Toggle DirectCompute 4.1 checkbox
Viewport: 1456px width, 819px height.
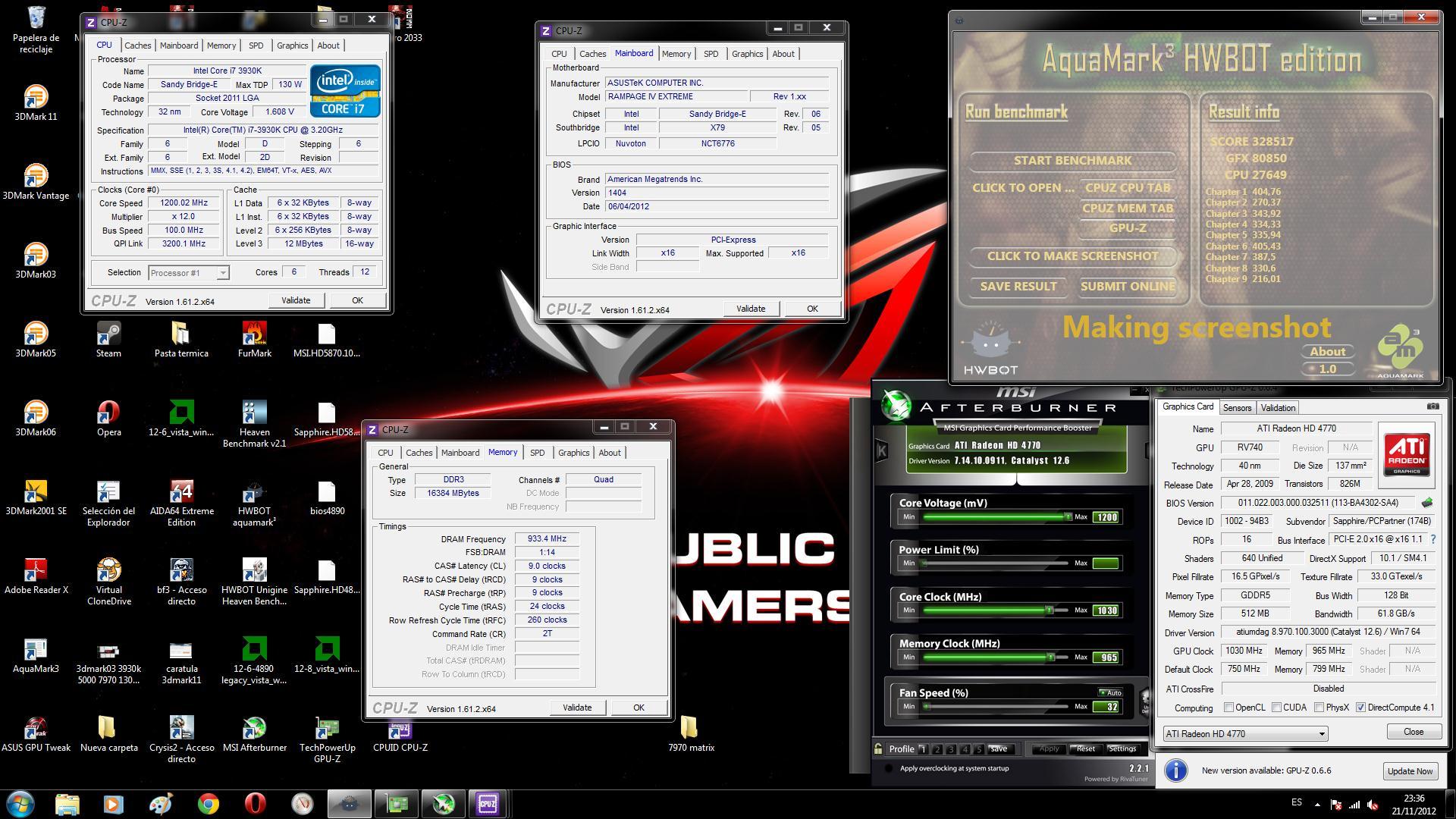click(x=1361, y=708)
